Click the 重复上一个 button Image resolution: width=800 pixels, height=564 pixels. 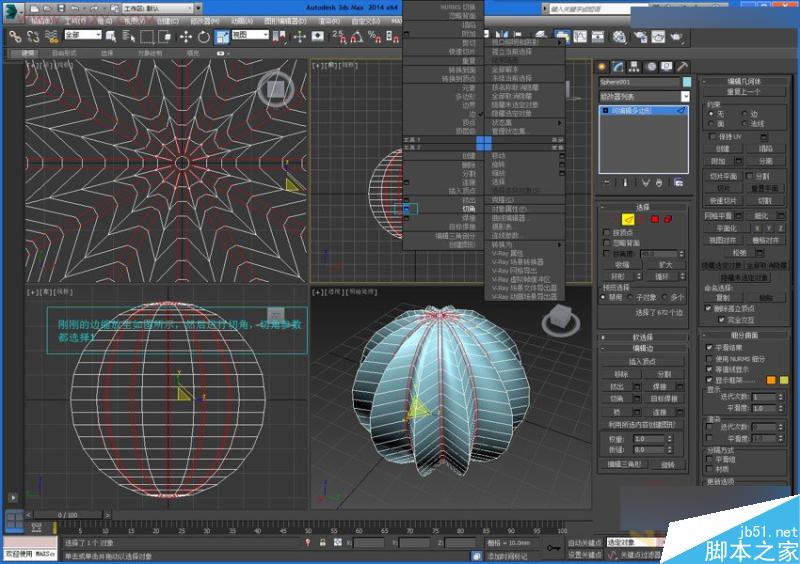point(746,92)
